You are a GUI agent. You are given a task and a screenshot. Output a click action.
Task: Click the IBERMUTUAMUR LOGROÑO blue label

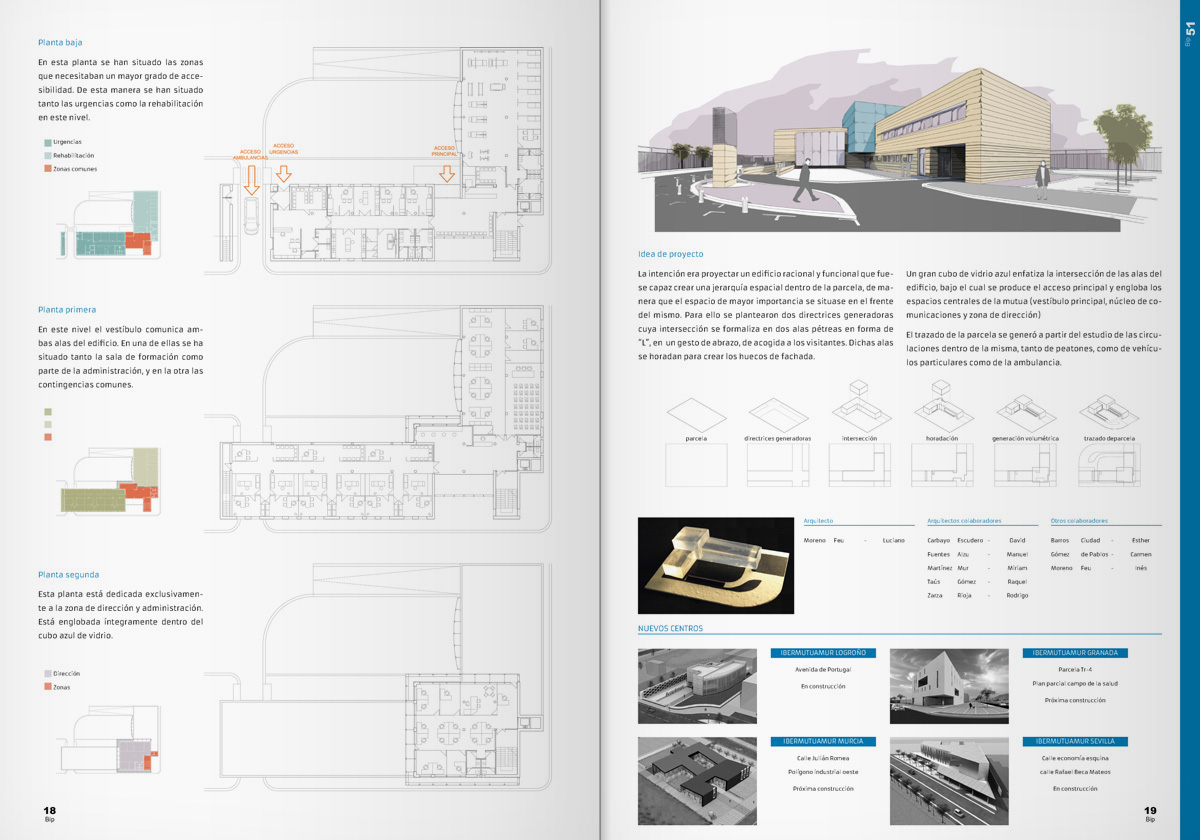coord(822,653)
